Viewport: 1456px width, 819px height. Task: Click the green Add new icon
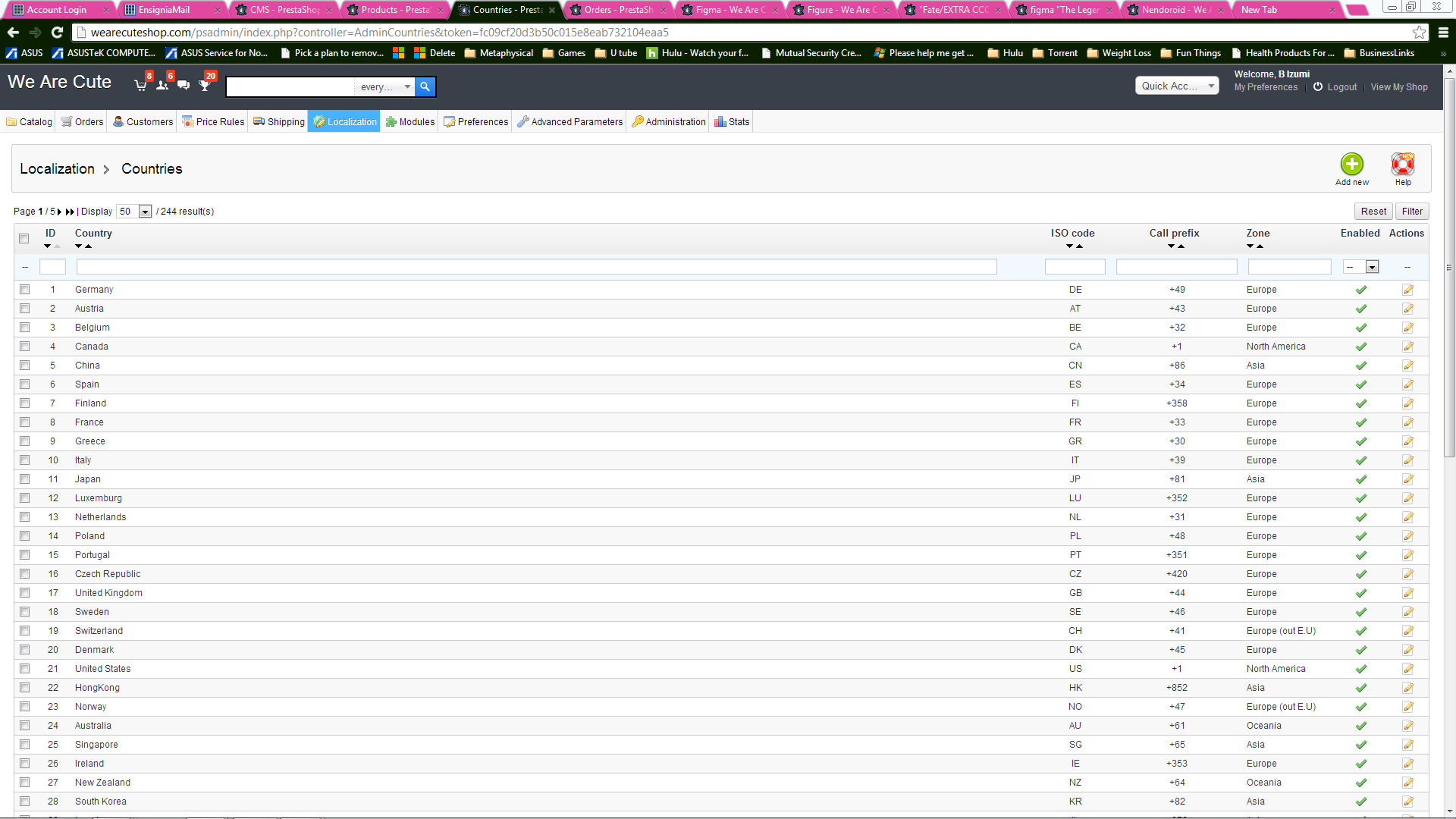[x=1351, y=165]
